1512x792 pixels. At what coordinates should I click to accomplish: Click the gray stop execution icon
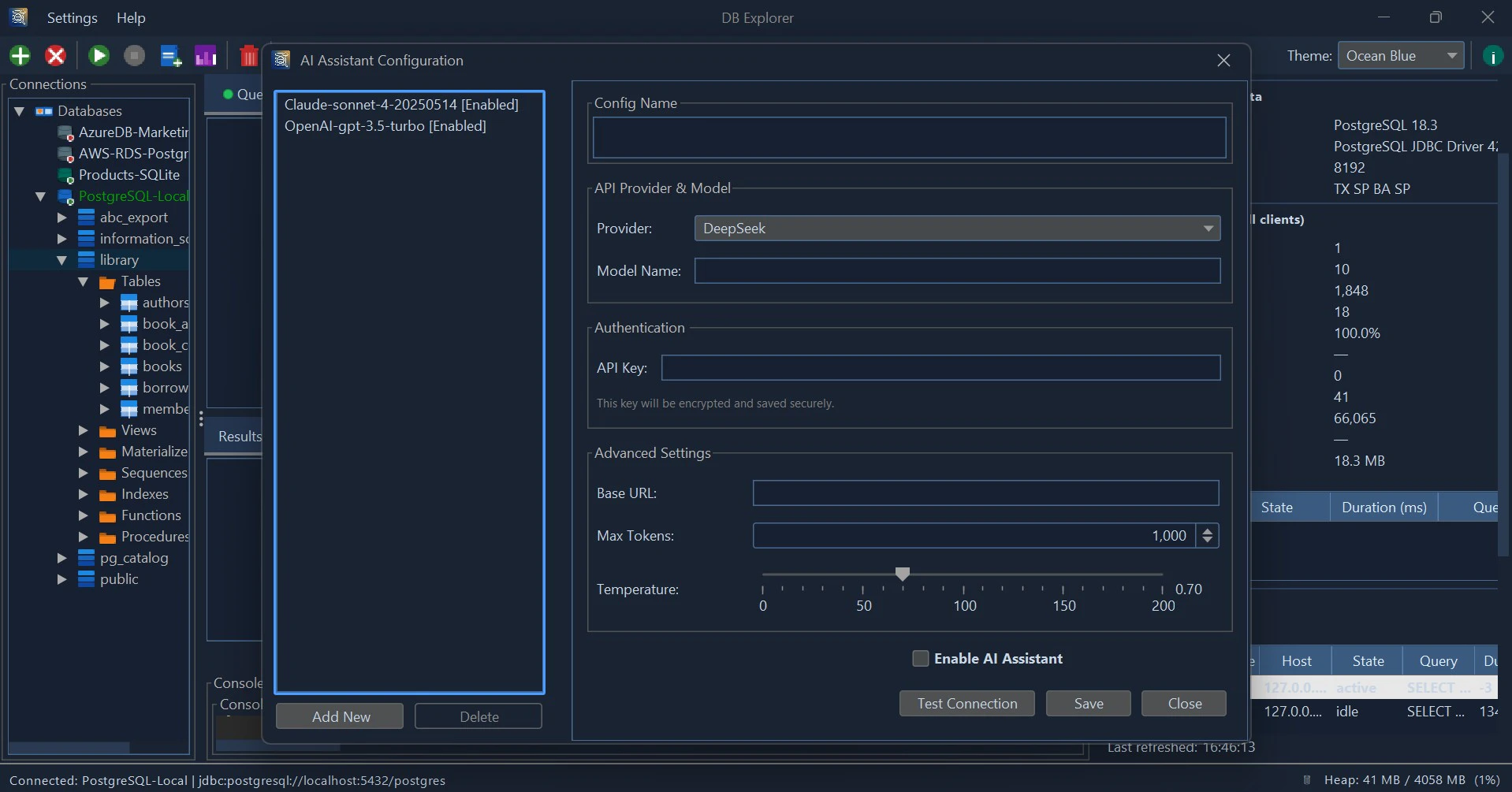coord(133,55)
